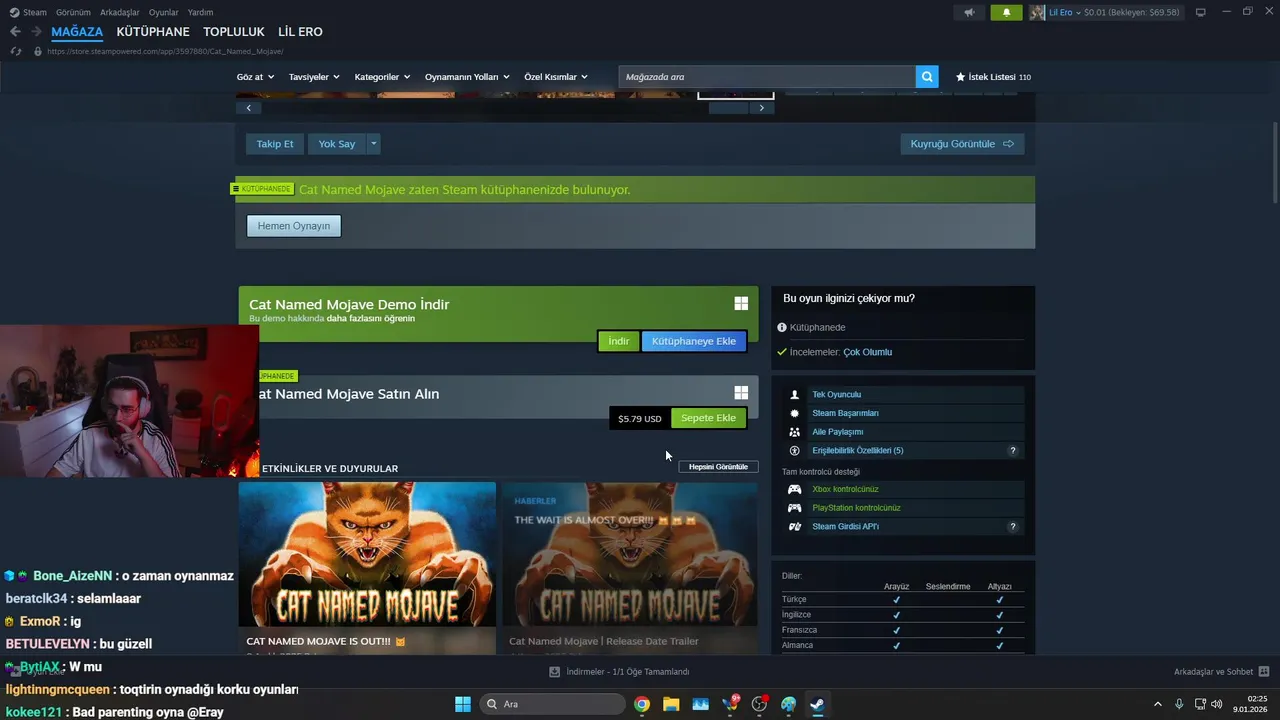Open the Arkadaşlar ve Sohbet icon
Screen dimensions: 1280x720
click(1263, 672)
